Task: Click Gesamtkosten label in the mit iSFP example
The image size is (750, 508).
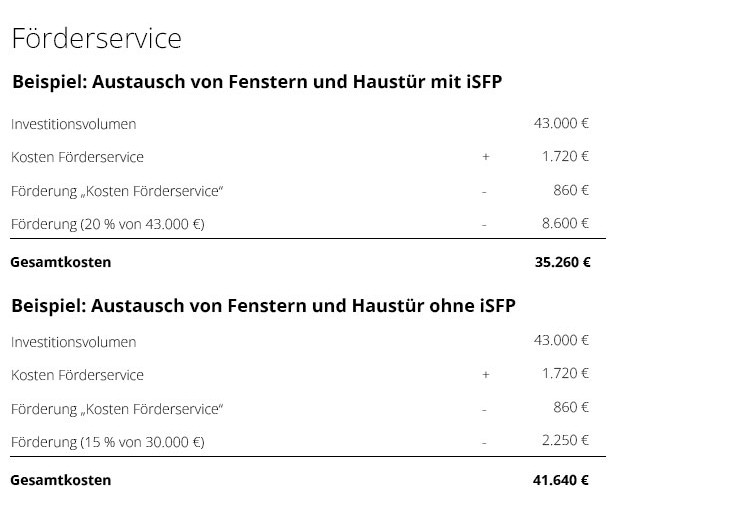Action: (60, 262)
